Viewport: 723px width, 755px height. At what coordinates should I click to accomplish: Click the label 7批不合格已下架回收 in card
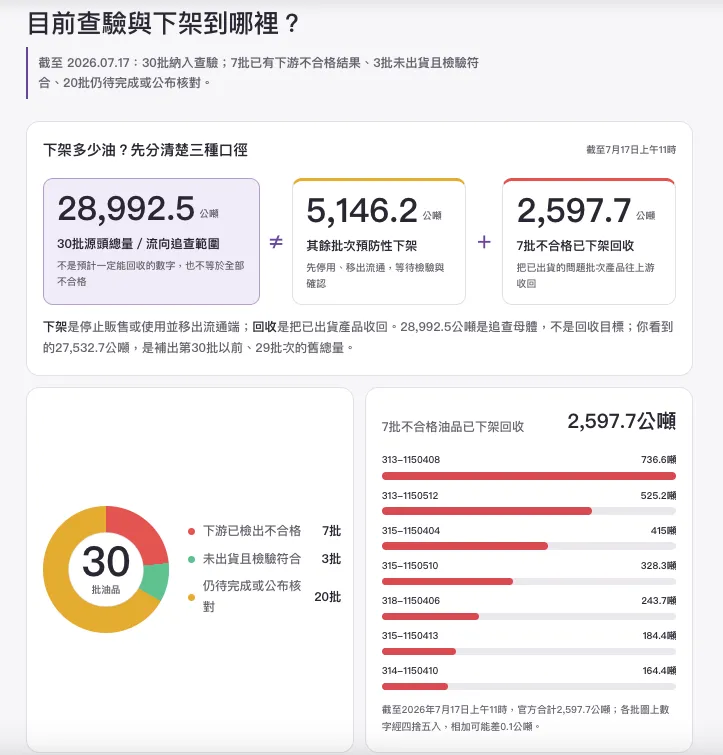[x=575, y=246]
